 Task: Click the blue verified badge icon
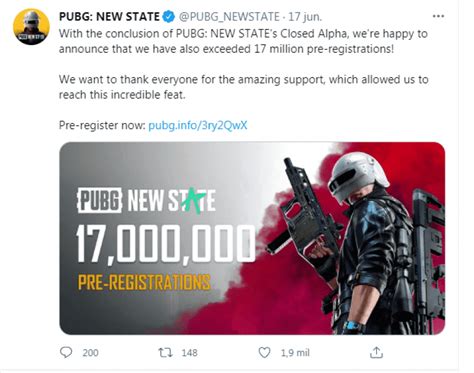169,17
